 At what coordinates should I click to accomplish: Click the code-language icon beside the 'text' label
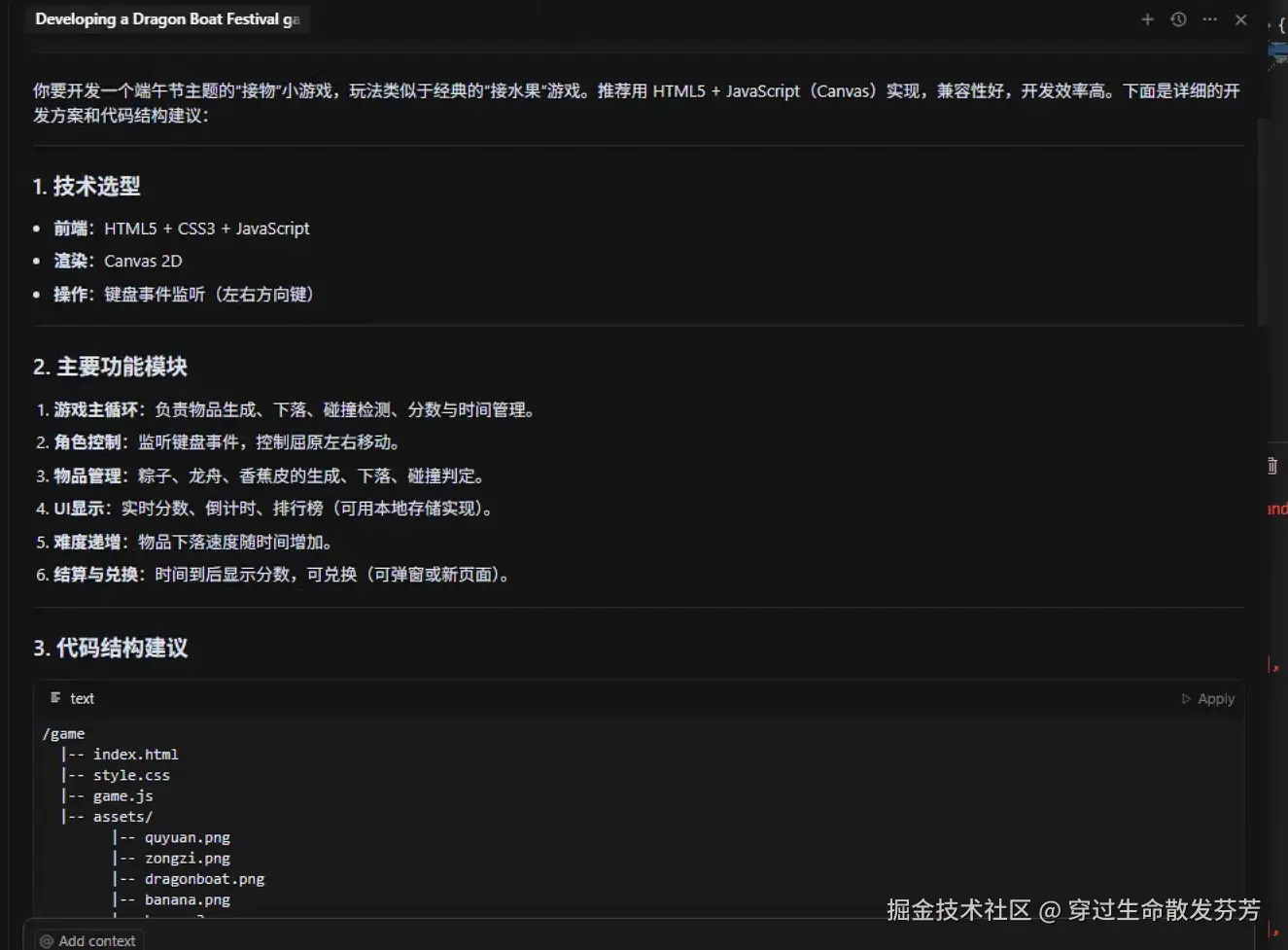tap(56, 697)
